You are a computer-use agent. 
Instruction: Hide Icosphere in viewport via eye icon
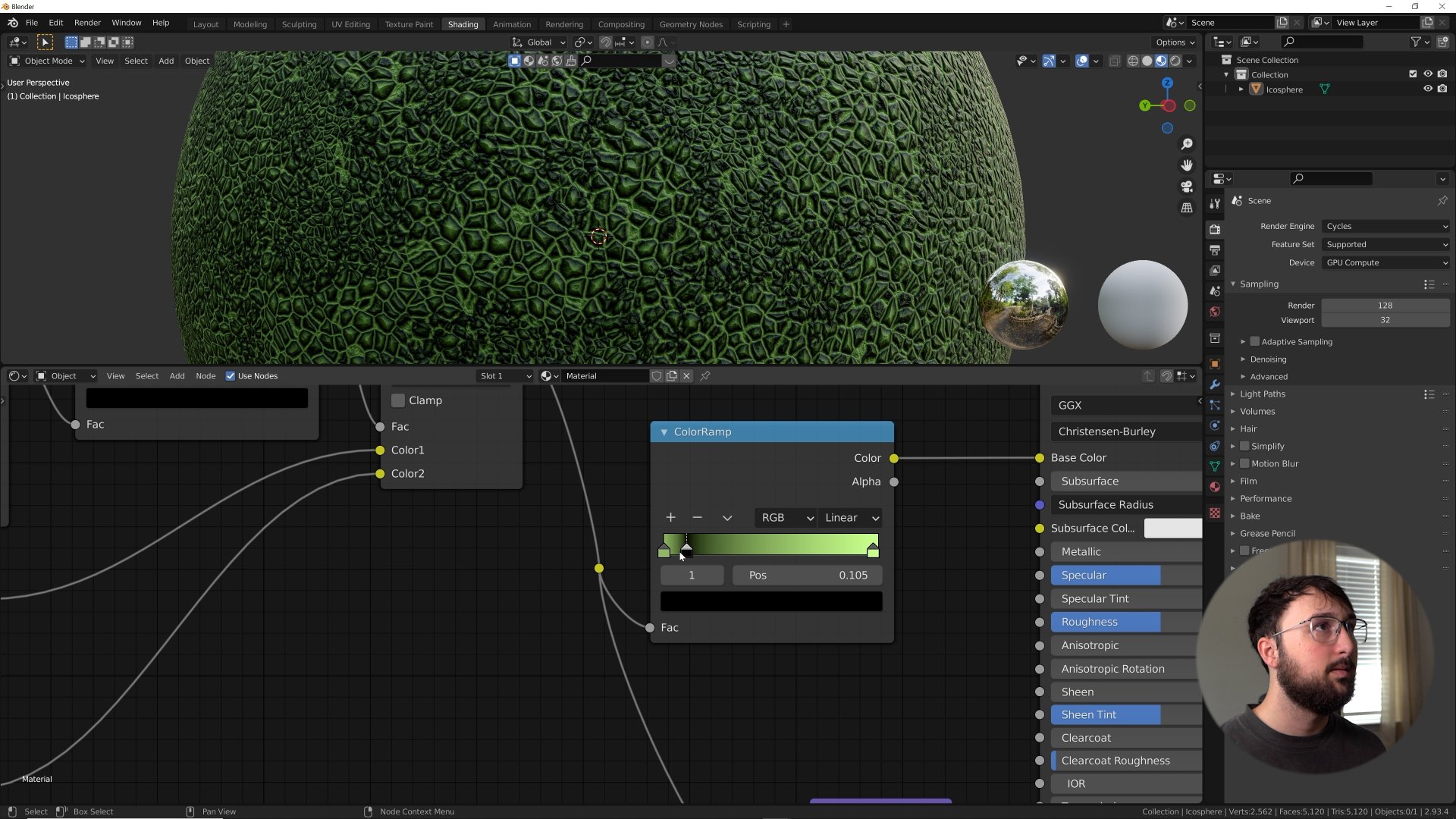[x=1427, y=89]
